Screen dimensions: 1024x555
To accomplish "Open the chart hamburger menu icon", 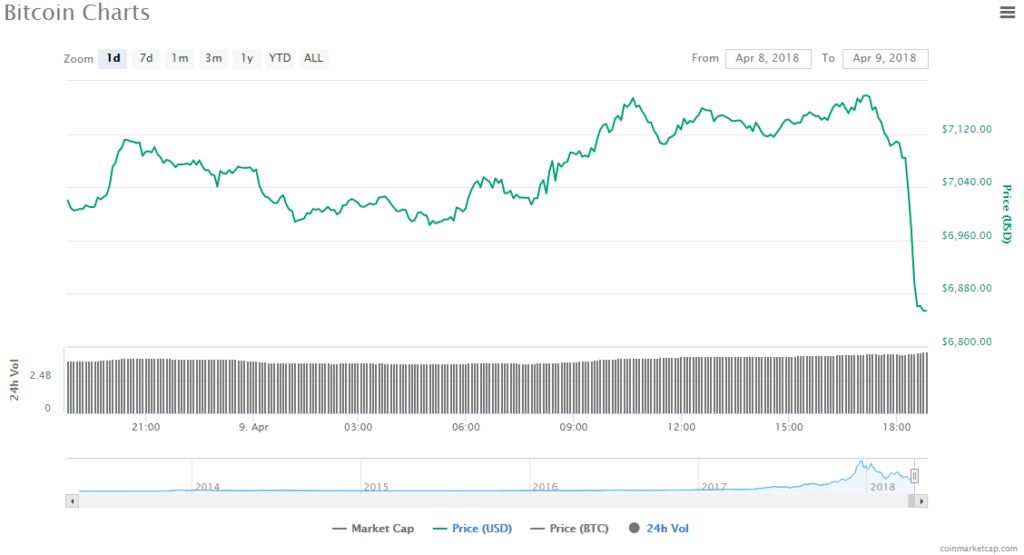I will pyautogui.click(x=1008, y=12).
